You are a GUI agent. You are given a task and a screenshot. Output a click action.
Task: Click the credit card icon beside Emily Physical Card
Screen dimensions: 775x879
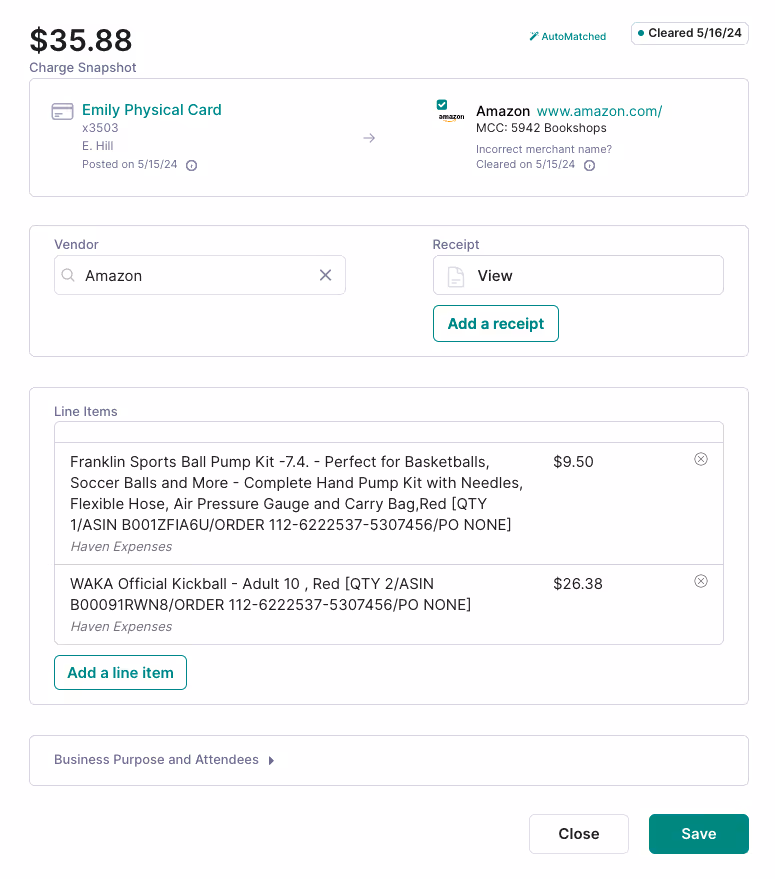[x=62, y=111]
